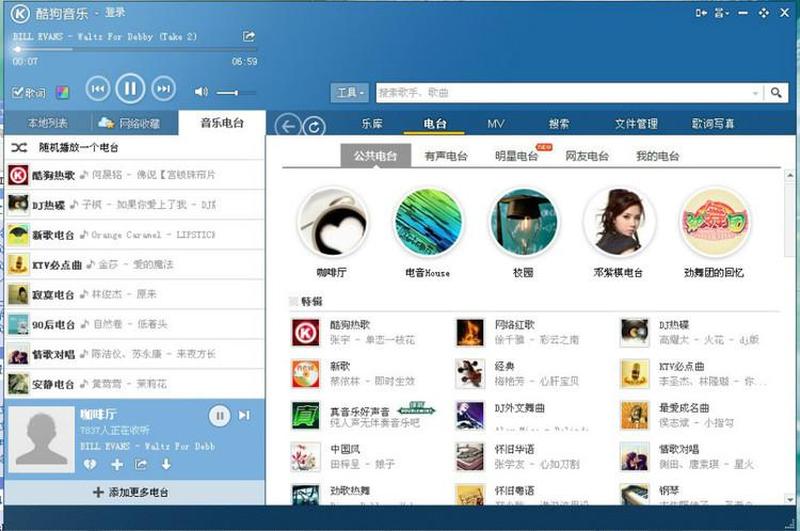Click the share icon in mini player
The height and width of the screenshot is (531, 800).
[x=141, y=464]
